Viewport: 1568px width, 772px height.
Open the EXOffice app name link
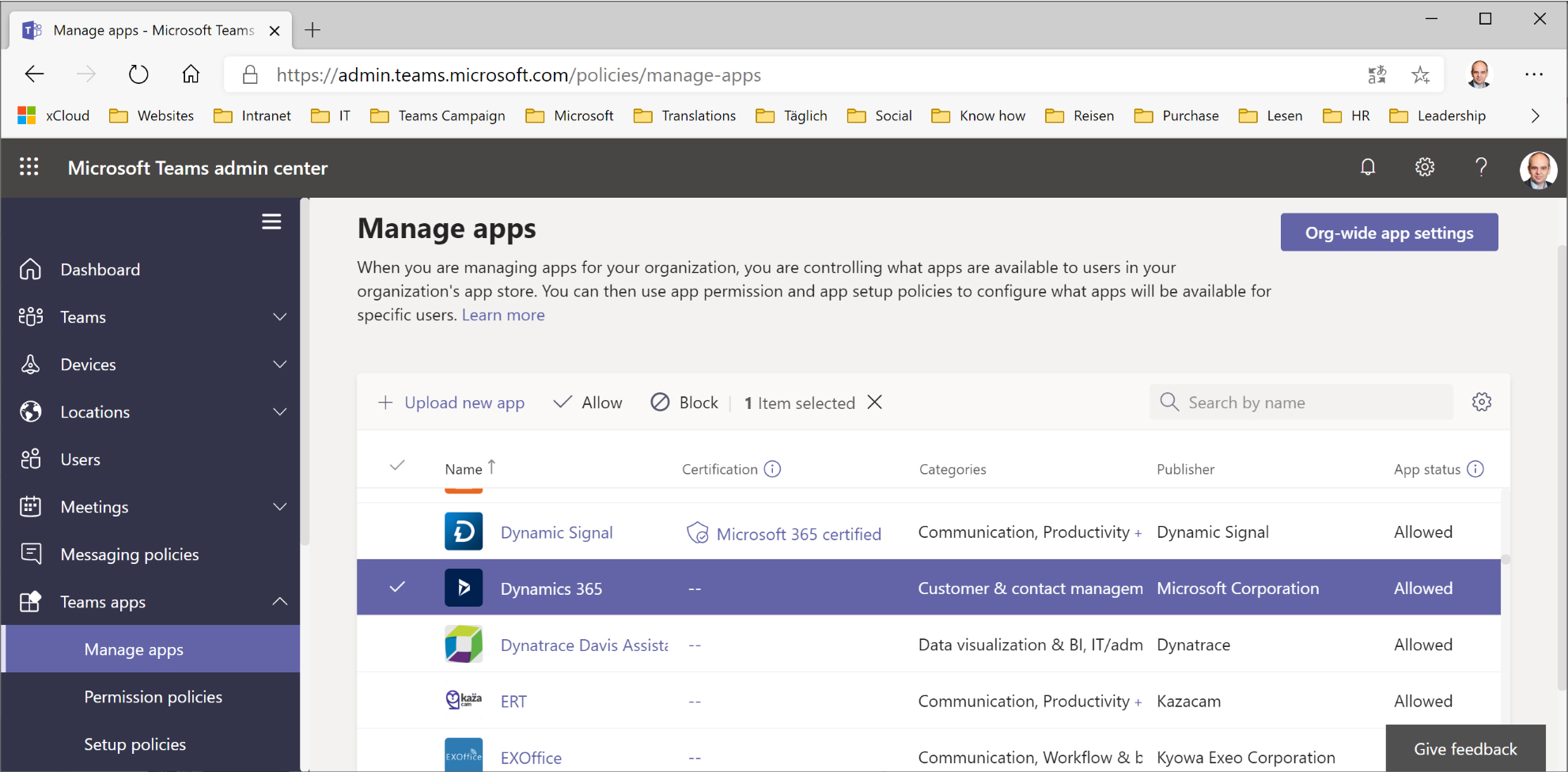pyautogui.click(x=531, y=758)
